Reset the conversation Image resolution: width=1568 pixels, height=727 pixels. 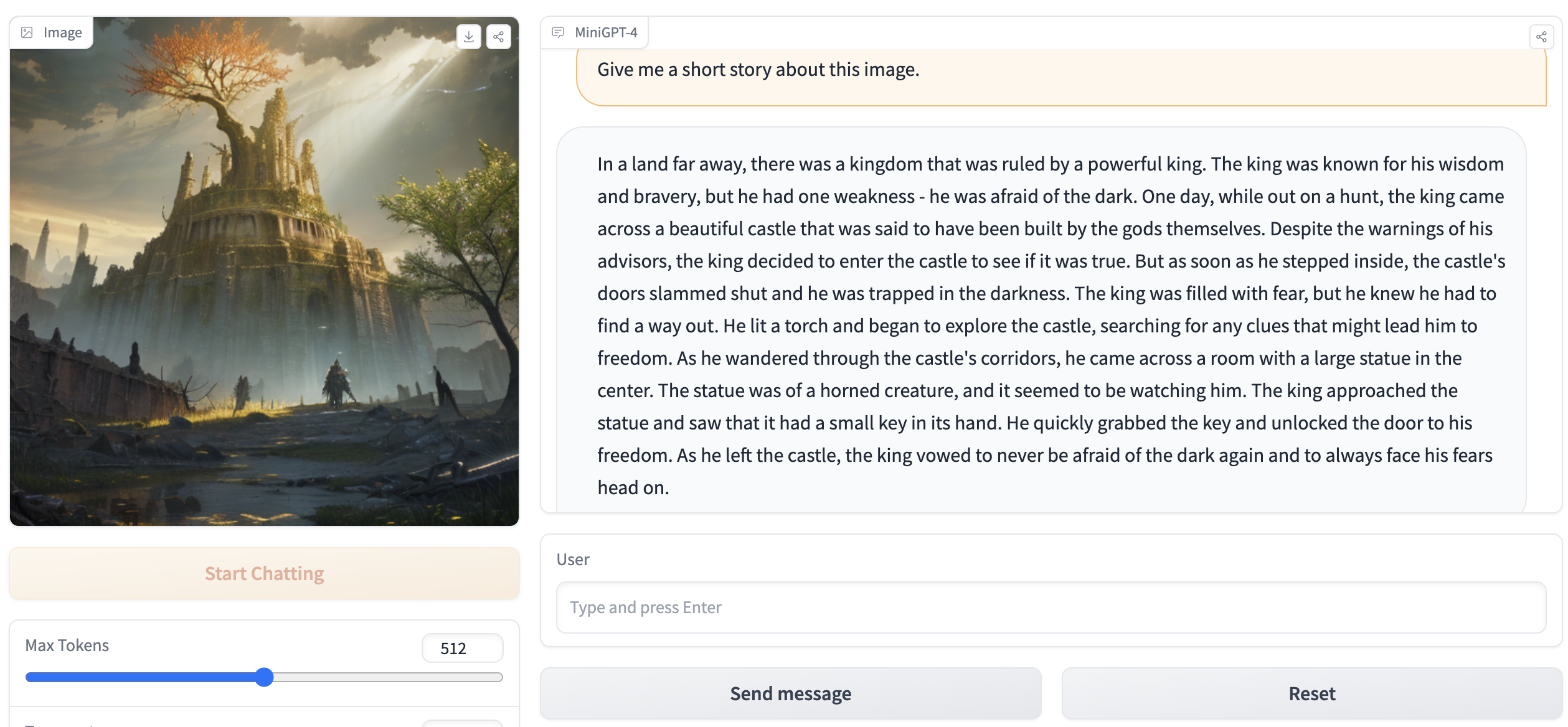pos(1311,693)
